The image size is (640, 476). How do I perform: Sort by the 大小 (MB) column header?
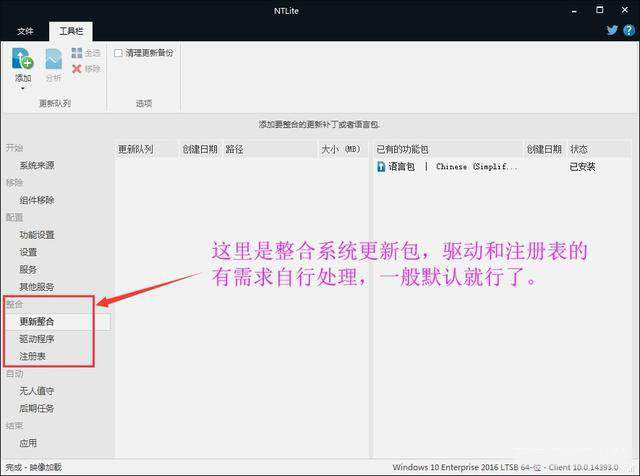(x=343, y=149)
